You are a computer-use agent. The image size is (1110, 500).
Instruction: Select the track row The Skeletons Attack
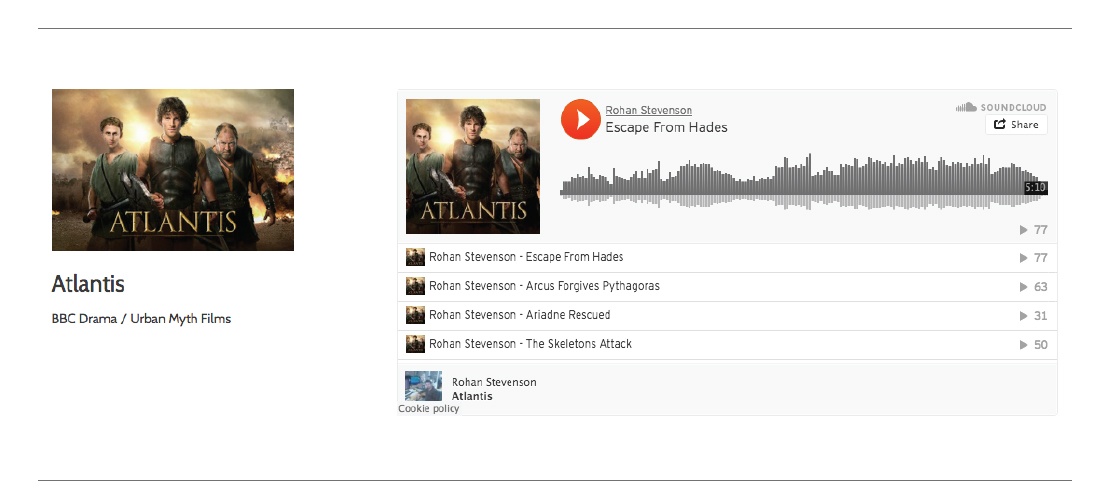[x=727, y=345]
